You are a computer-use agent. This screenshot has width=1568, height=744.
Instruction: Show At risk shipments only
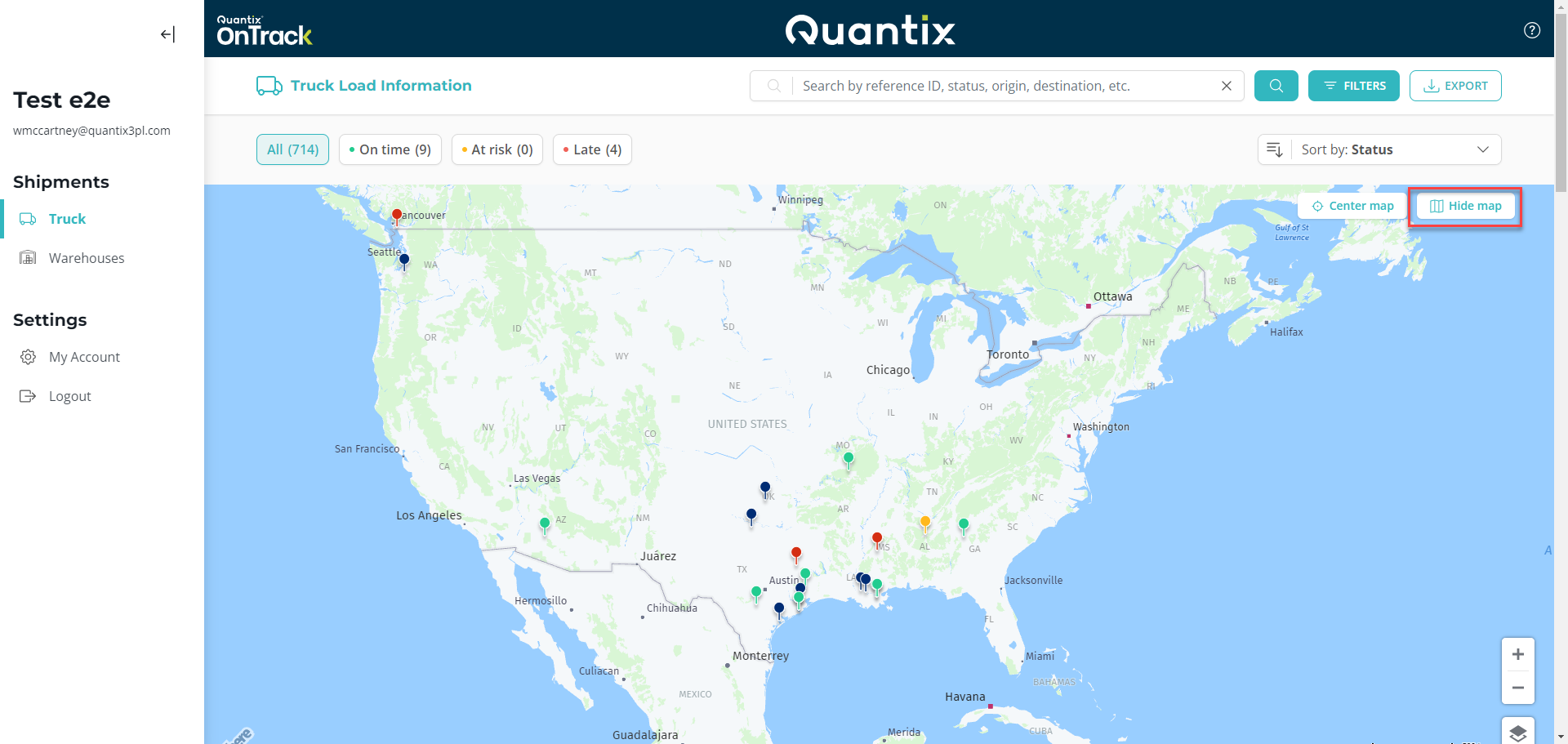tap(497, 149)
